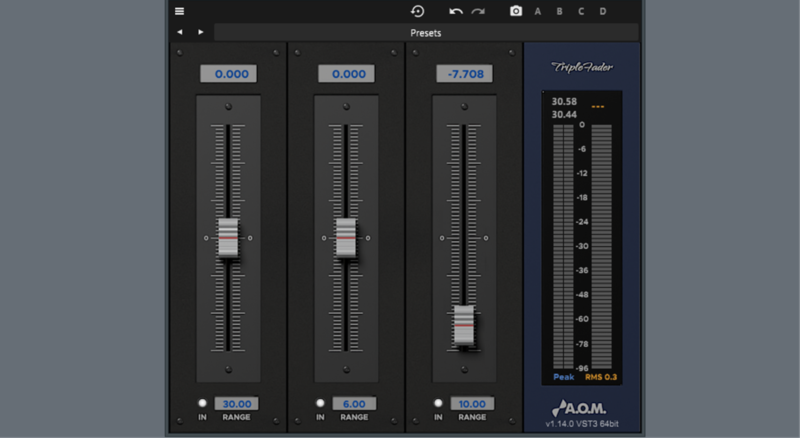Go to previous preset arrow
The height and width of the screenshot is (438, 800).
click(x=180, y=32)
